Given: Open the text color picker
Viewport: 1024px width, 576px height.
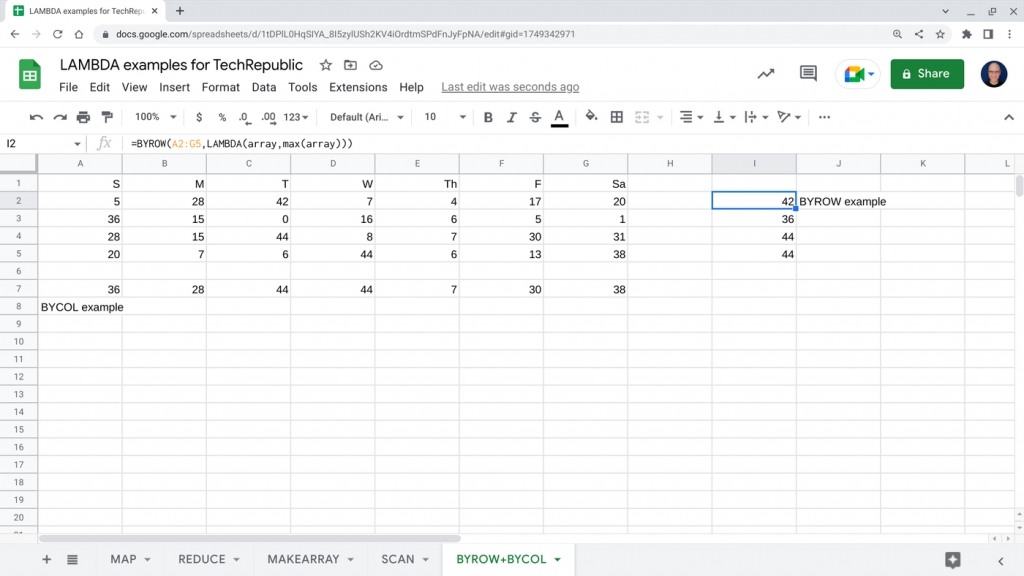Looking at the screenshot, I should [x=560, y=117].
